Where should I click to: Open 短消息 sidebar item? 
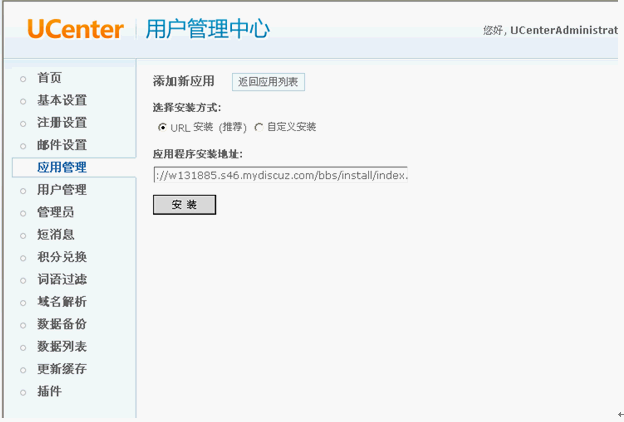pos(56,234)
